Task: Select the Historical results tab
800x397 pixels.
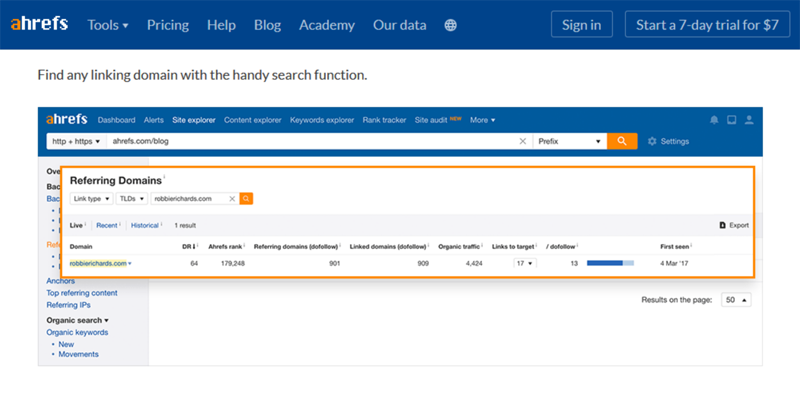Action: click(x=145, y=225)
